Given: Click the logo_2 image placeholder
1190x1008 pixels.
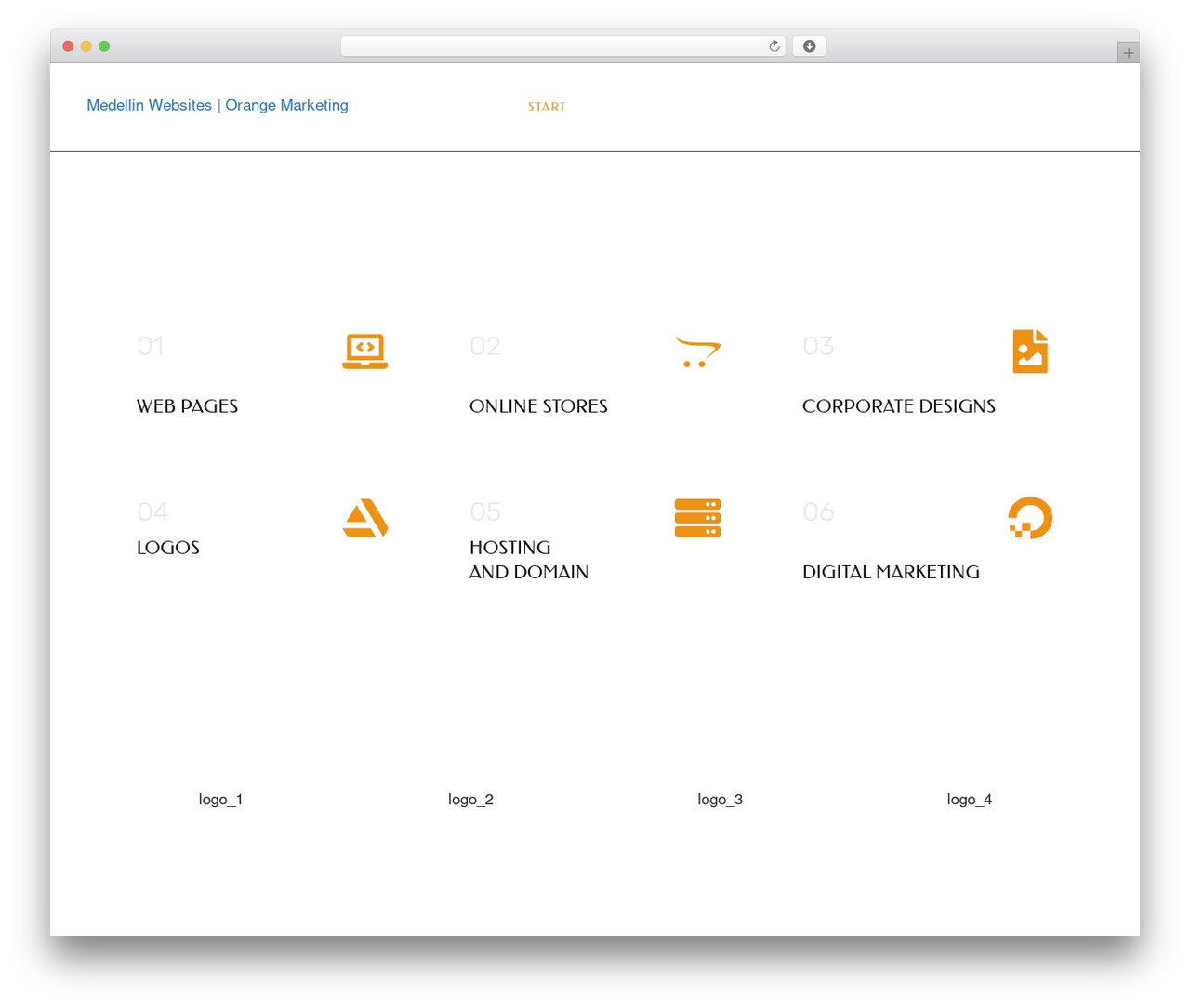Looking at the screenshot, I should click(470, 800).
